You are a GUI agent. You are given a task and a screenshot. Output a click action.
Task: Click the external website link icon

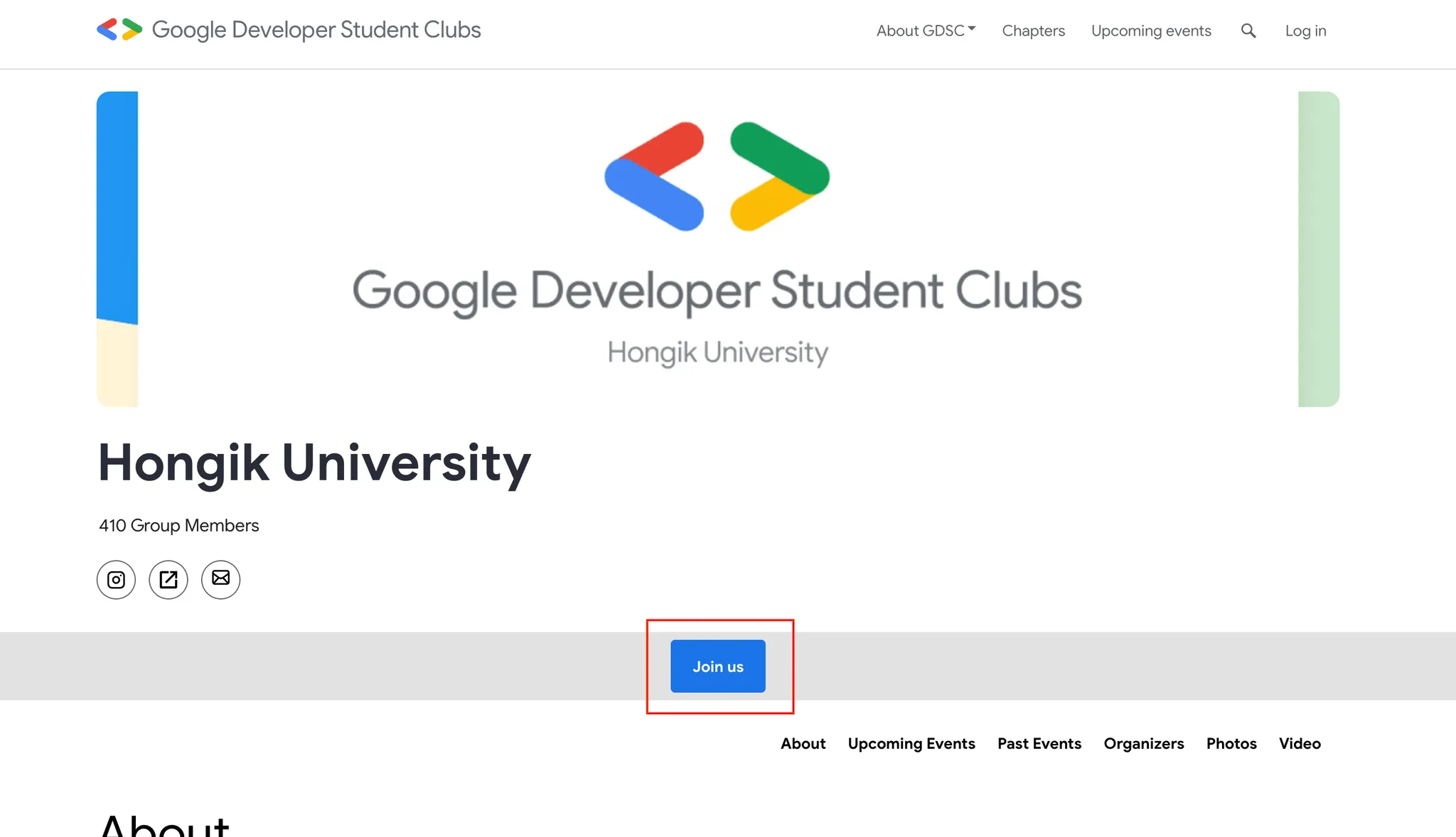pyautogui.click(x=168, y=580)
